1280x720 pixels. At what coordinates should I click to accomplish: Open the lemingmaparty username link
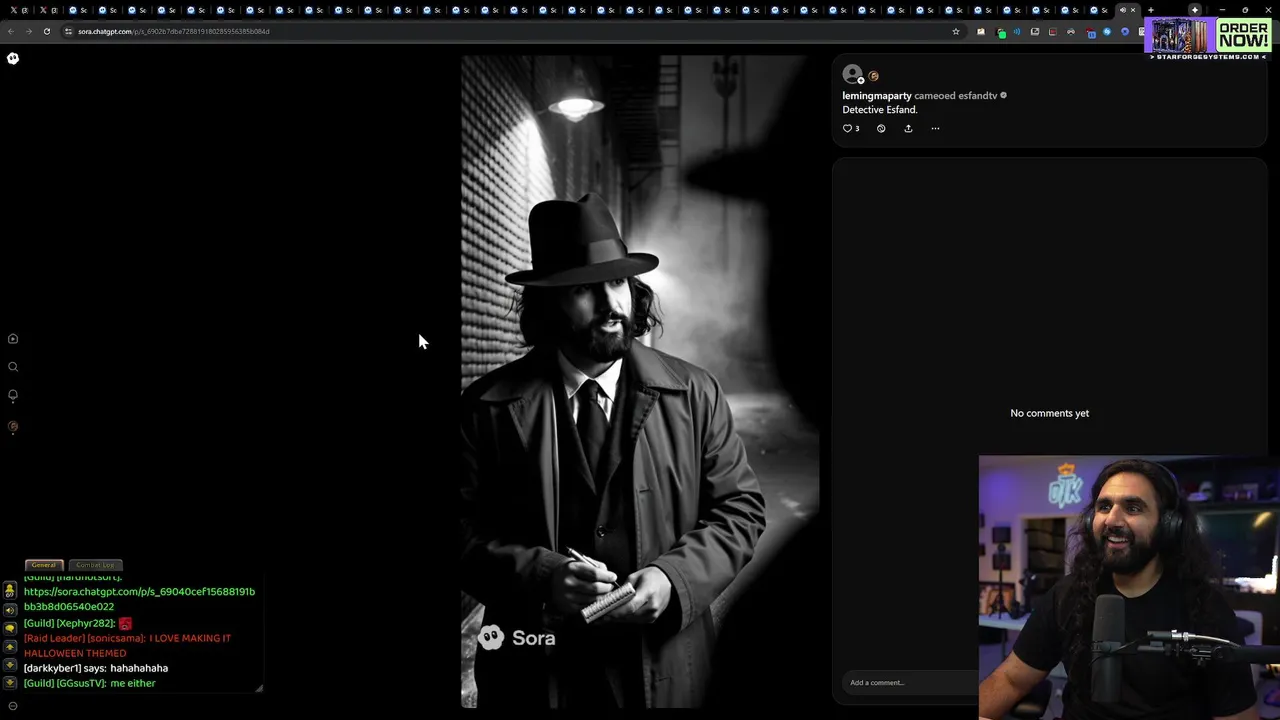pyautogui.click(x=877, y=96)
